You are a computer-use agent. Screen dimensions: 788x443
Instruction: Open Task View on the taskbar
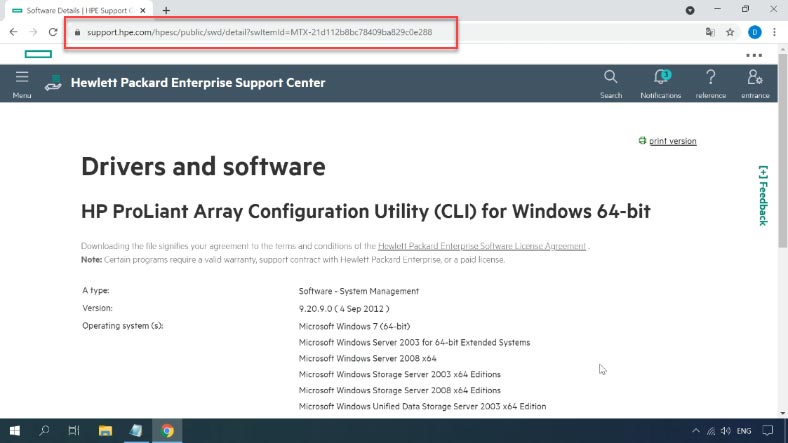click(x=74, y=430)
